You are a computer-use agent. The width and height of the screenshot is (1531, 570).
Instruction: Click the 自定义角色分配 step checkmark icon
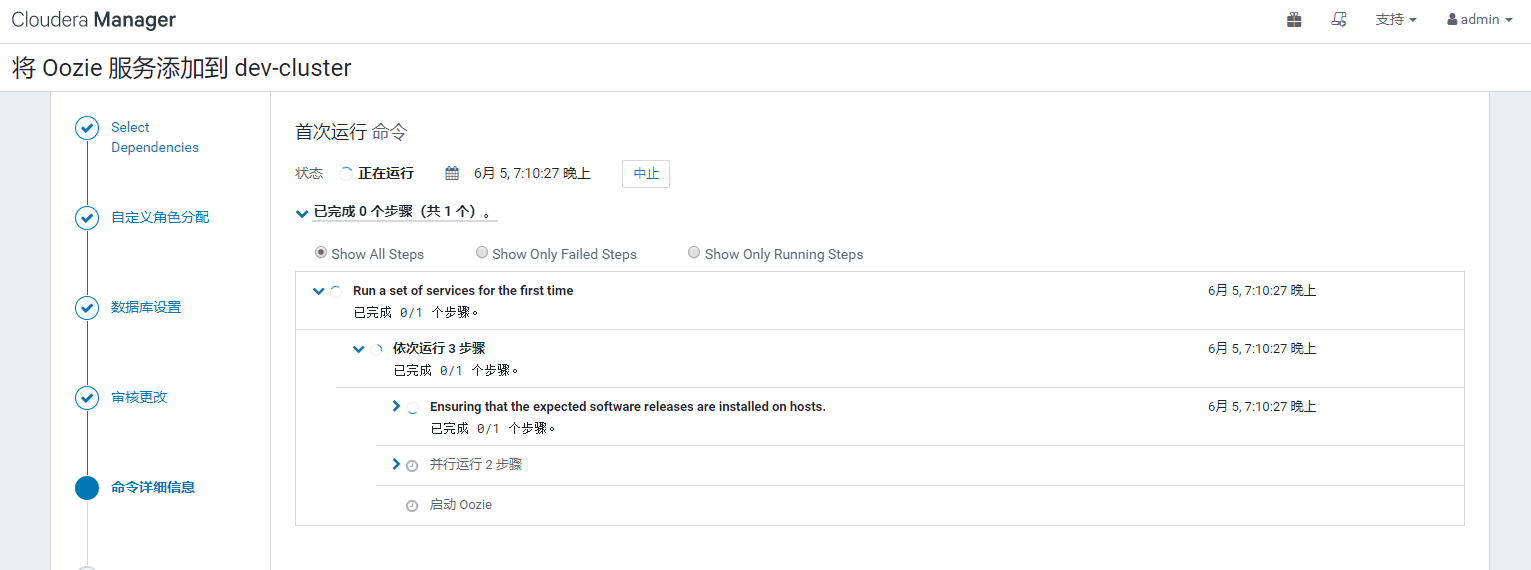click(x=87, y=218)
